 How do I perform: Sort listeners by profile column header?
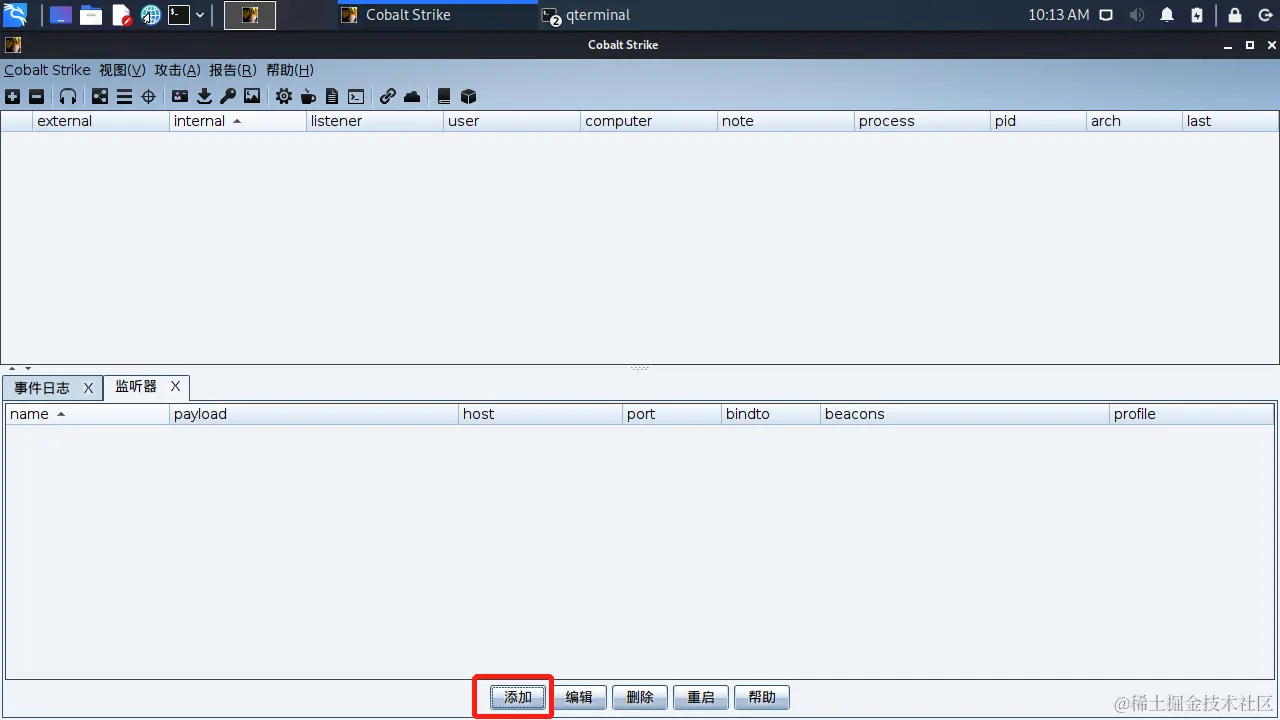click(1192, 414)
